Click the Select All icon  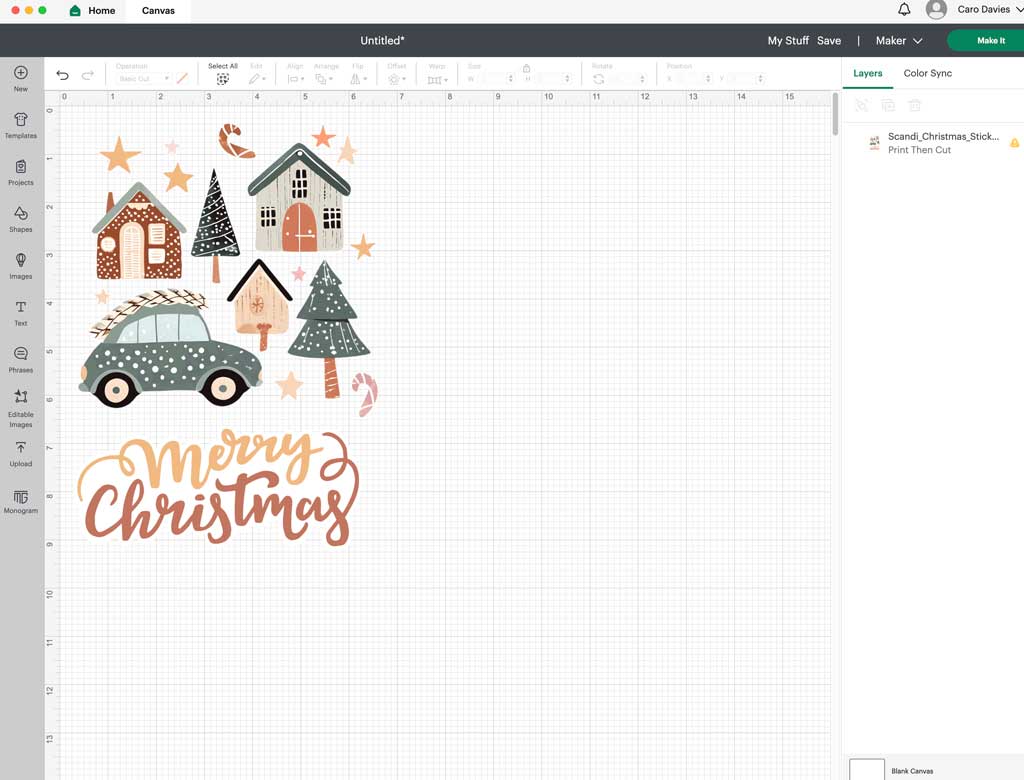(x=223, y=79)
